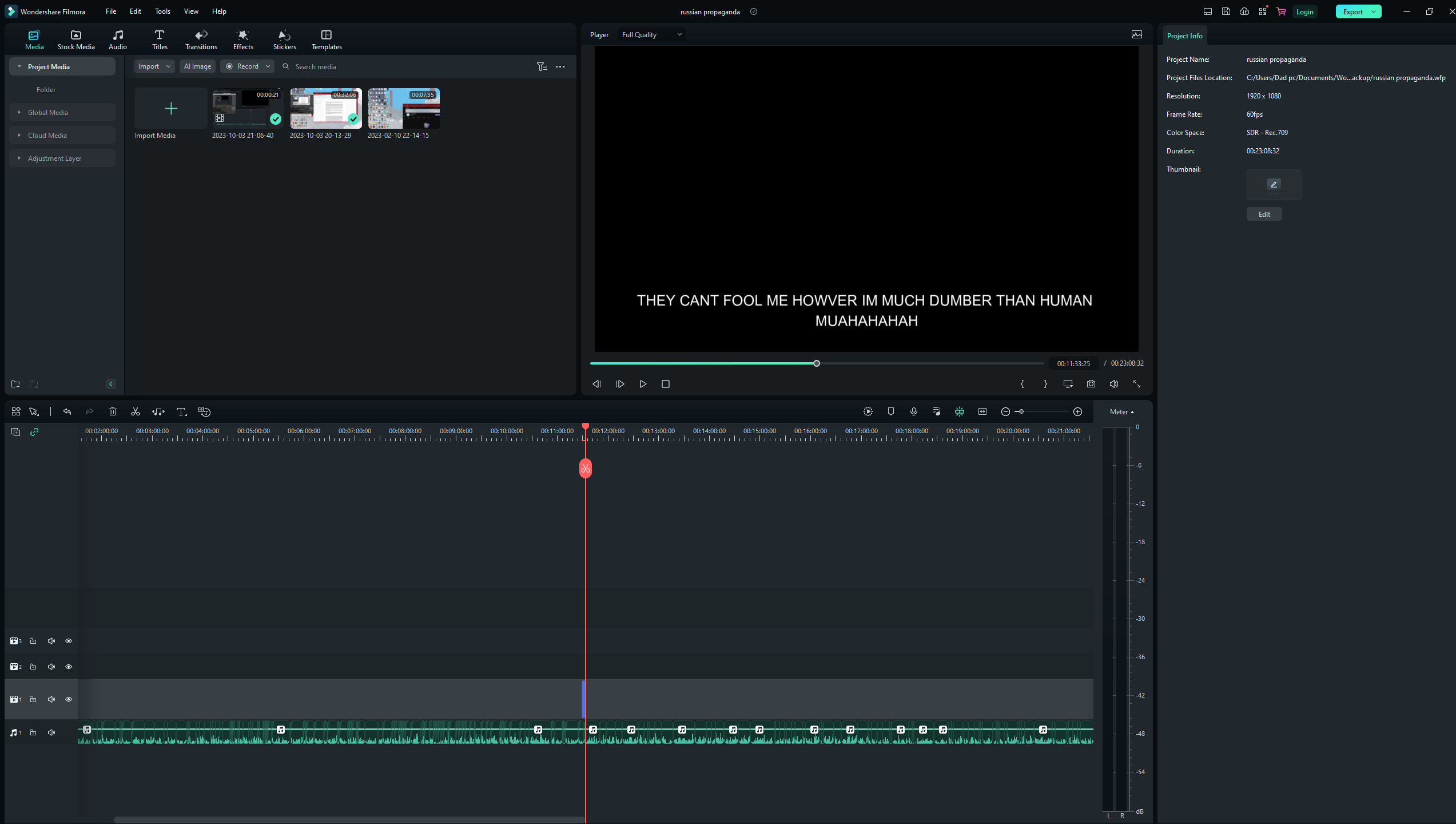
Task: Switch to the Audio tab
Action: (118, 40)
